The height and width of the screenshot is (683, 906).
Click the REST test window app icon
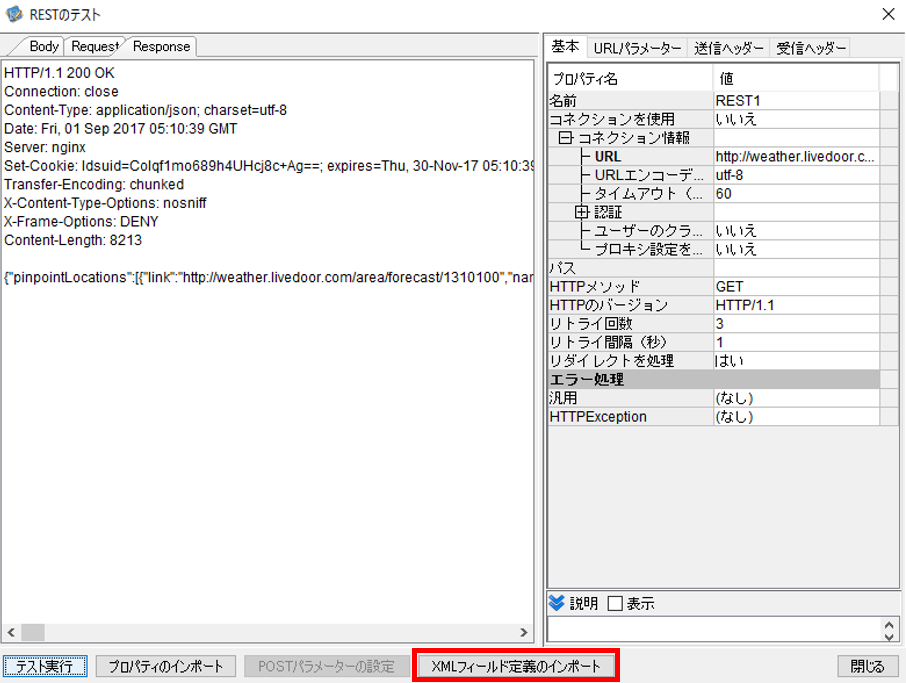point(14,14)
